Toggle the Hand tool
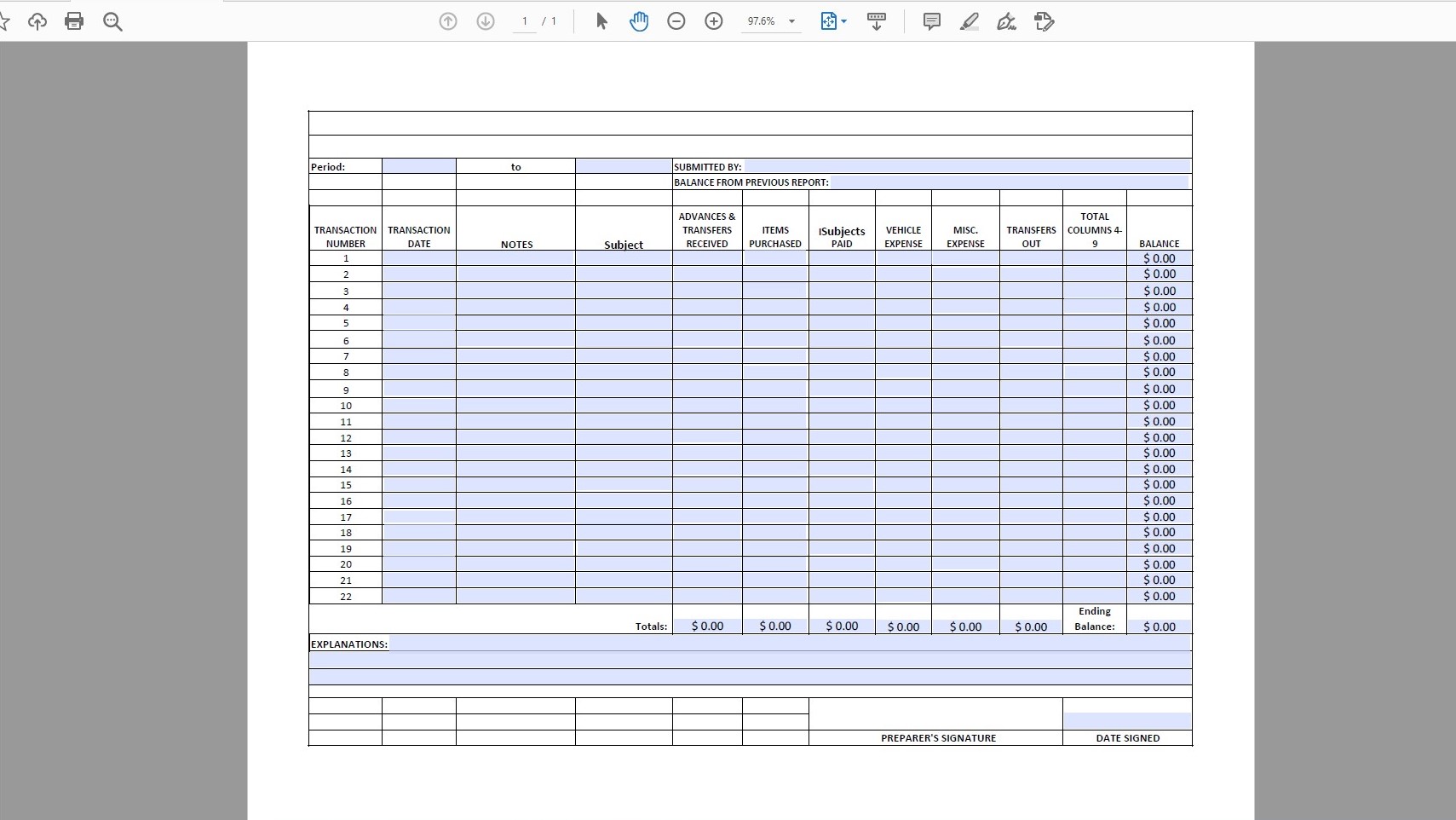Viewport: 1456px width, 820px height. click(x=640, y=21)
